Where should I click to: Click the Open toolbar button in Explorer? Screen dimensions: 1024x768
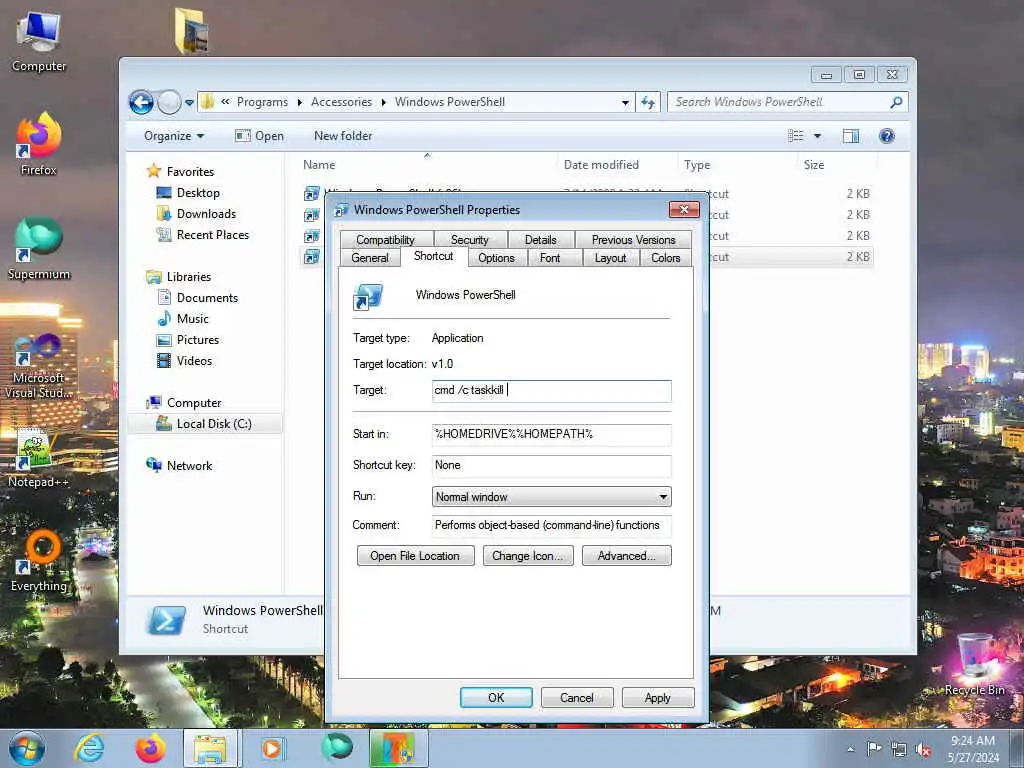pos(260,136)
